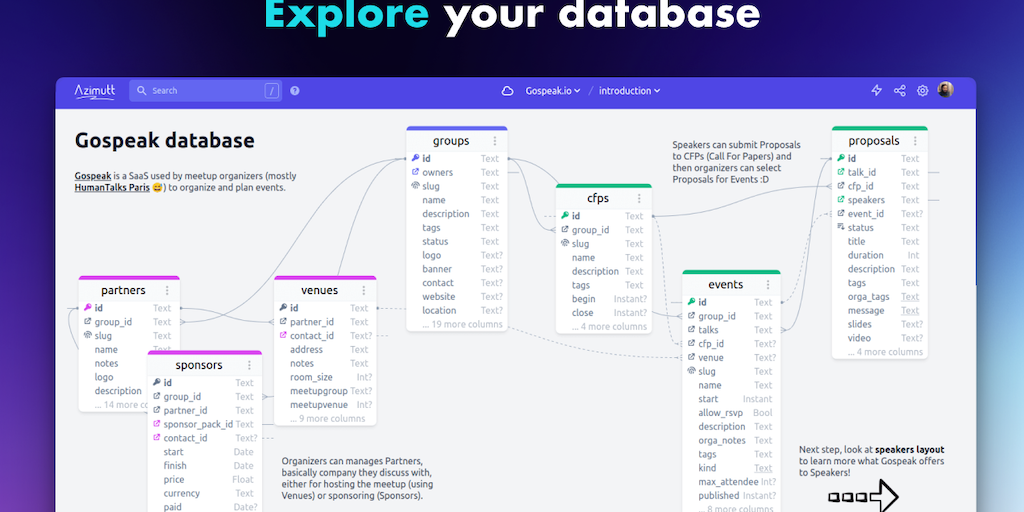Screen dimensions: 1024x512
Task: Click the Azimutt logo
Action: [x=95, y=91]
